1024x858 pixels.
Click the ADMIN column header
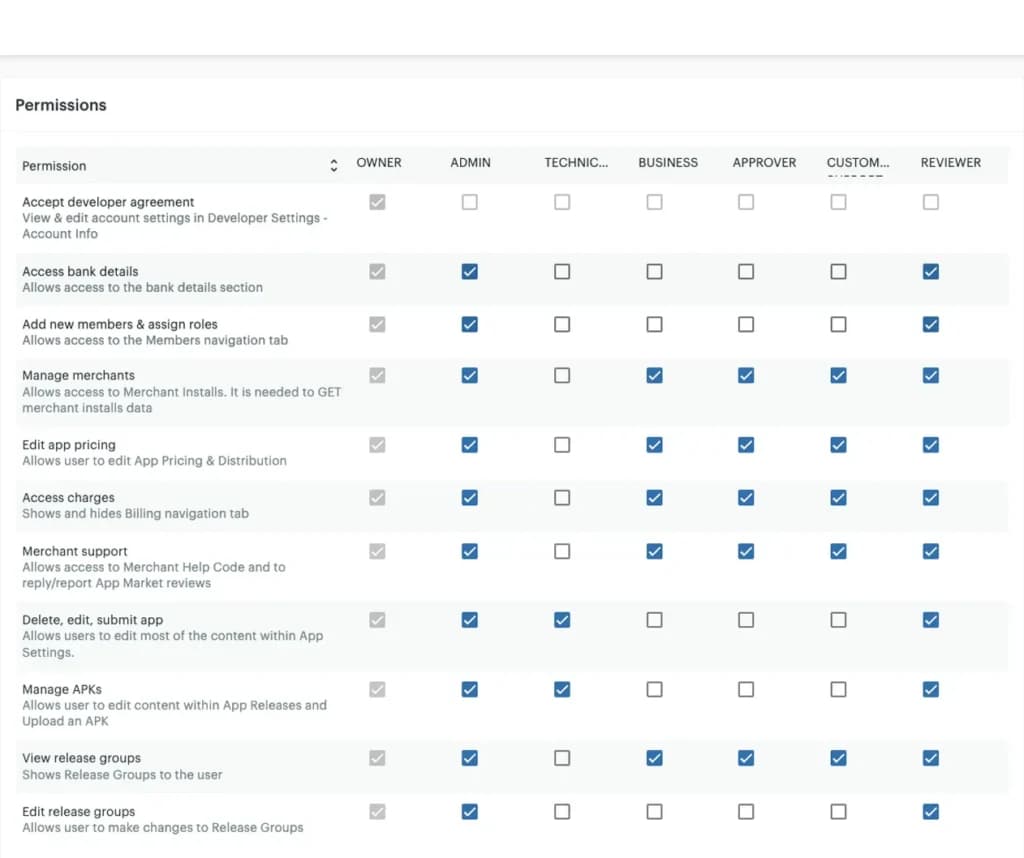click(x=470, y=163)
